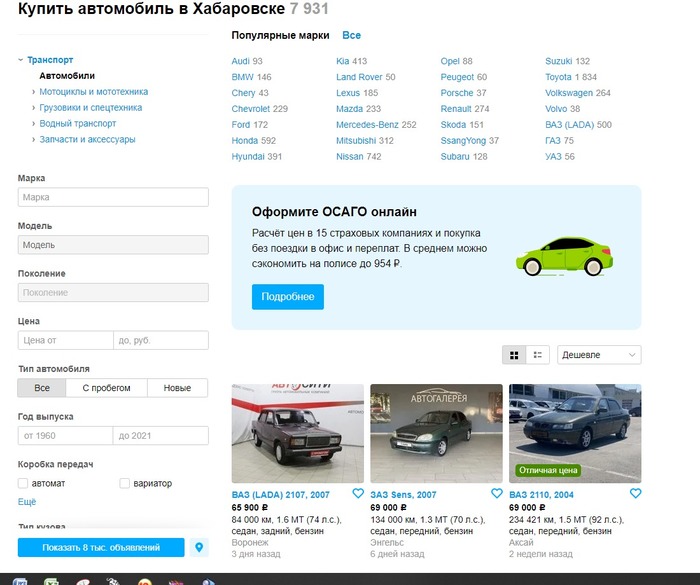Open the Дешевле sort dropdown
The width and height of the screenshot is (700, 585).
coord(598,355)
